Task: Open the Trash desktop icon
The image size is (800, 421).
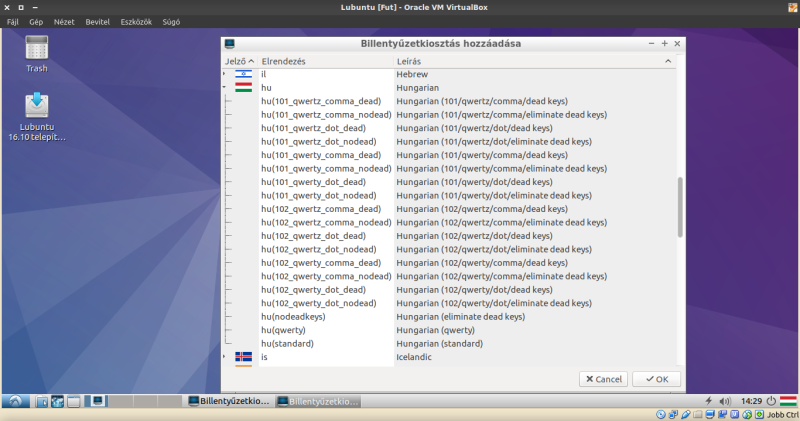Action: [36, 48]
